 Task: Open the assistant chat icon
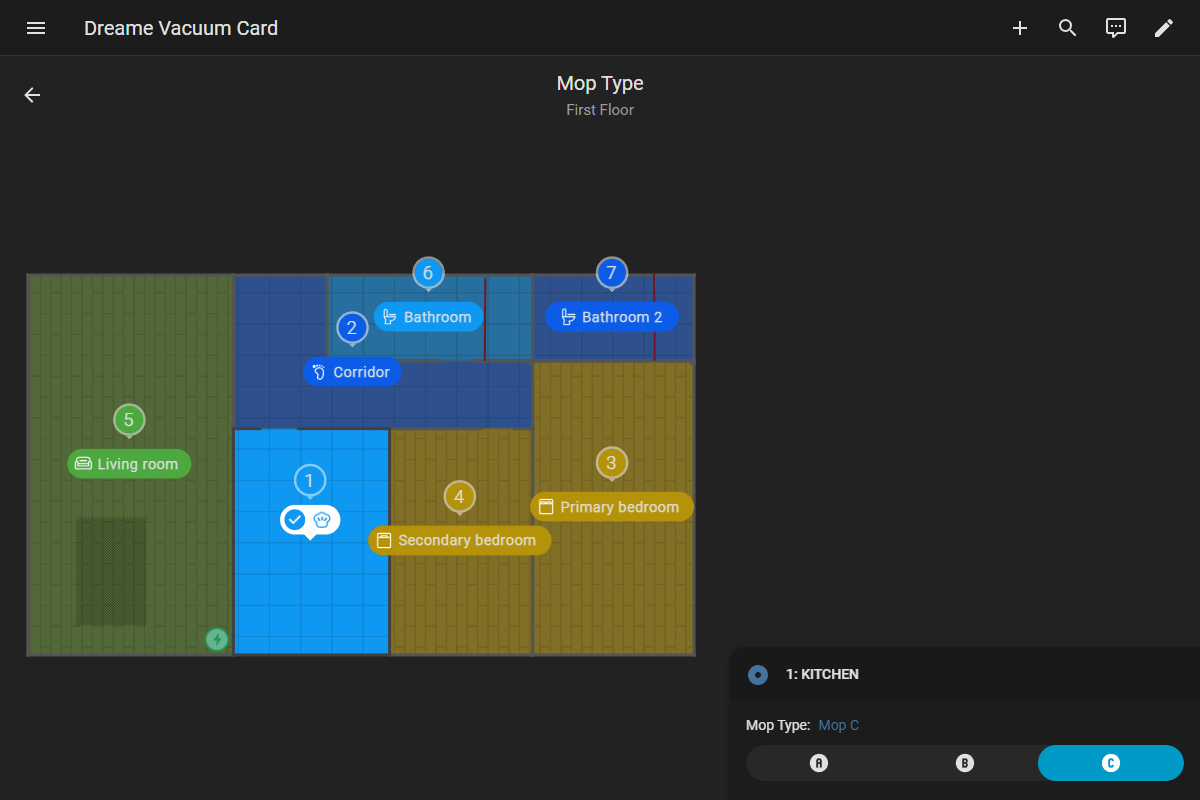1116,28
